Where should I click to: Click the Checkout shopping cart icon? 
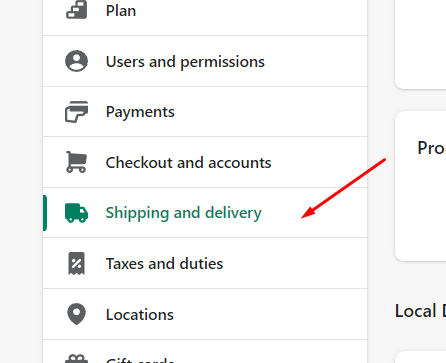point(76,162)
